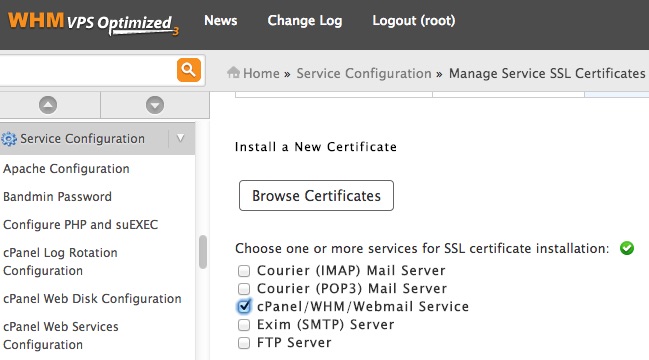Click the sidebar vertical scrollbar handle
The height and width of the screenshot is (360, 649).
coord(203,252)
